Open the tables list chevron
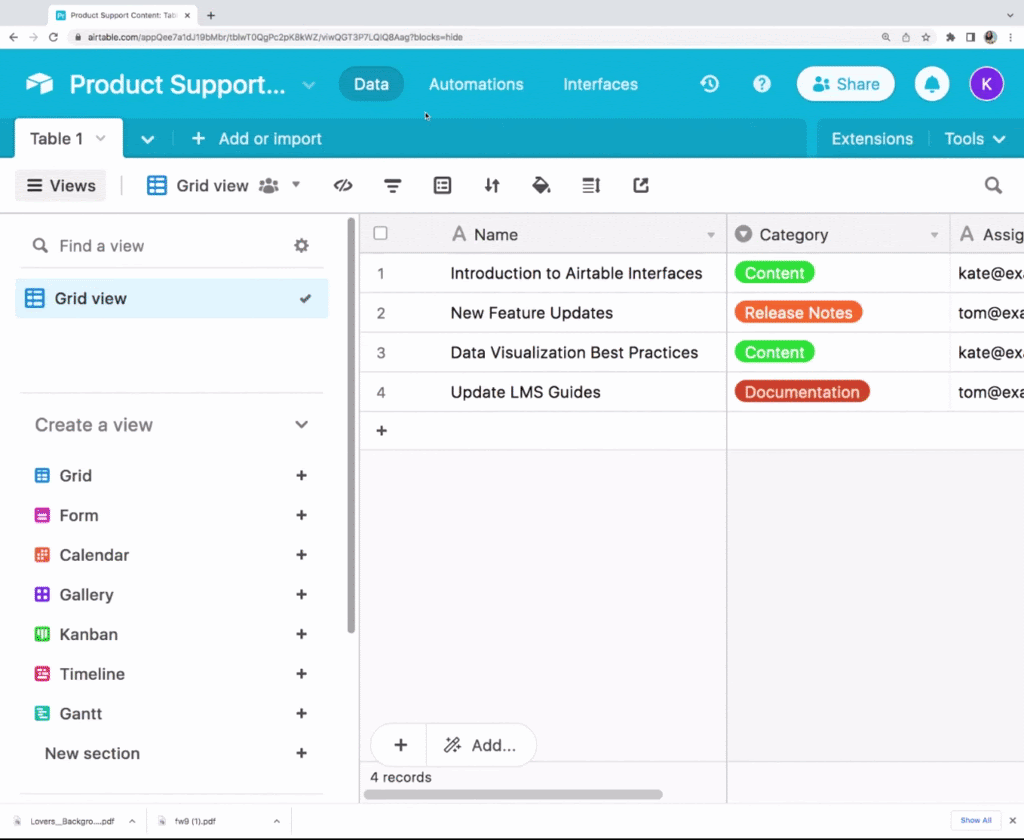The image size is (1024, 840). tap(148, 139)
